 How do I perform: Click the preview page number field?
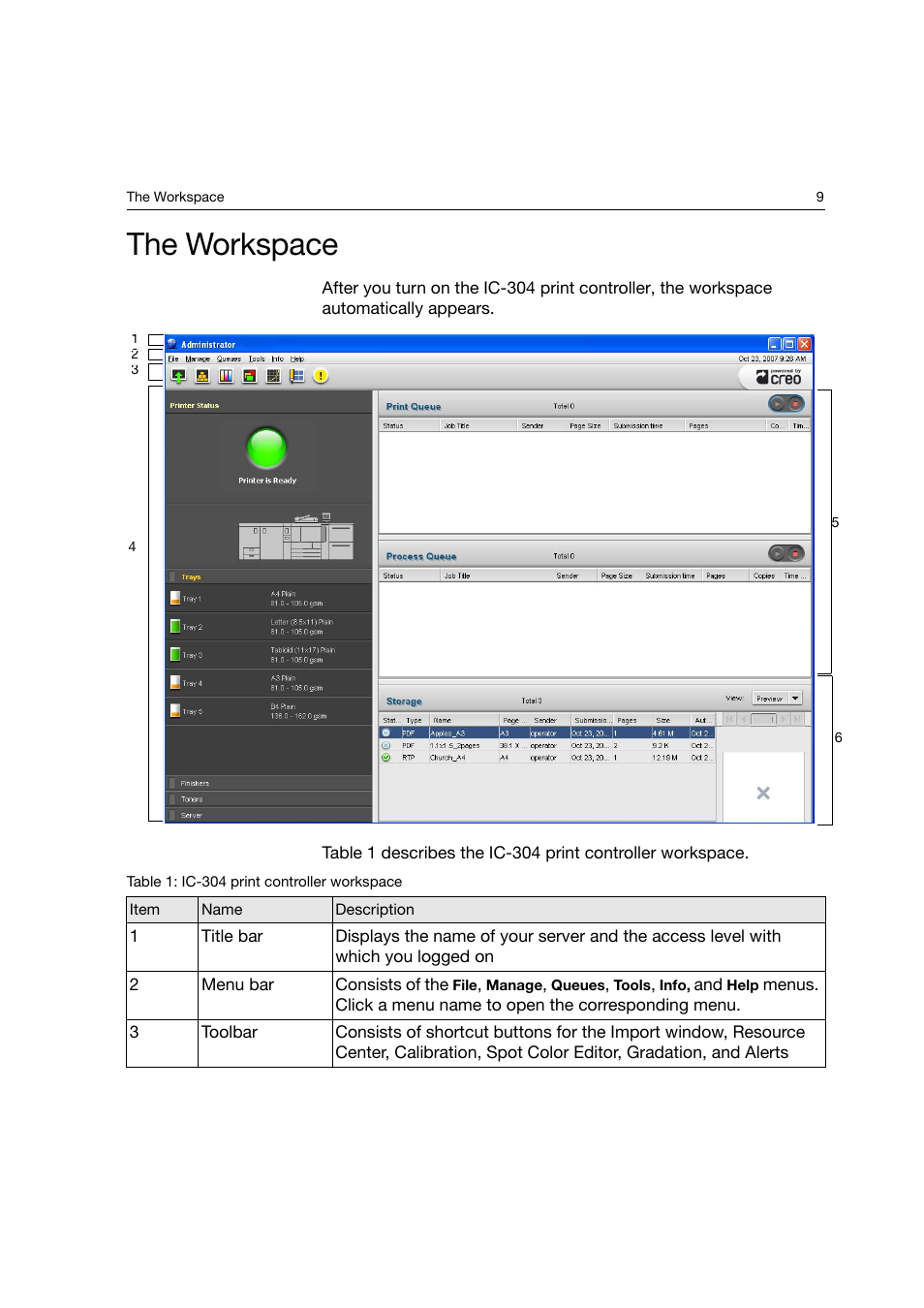pos(764,719)
